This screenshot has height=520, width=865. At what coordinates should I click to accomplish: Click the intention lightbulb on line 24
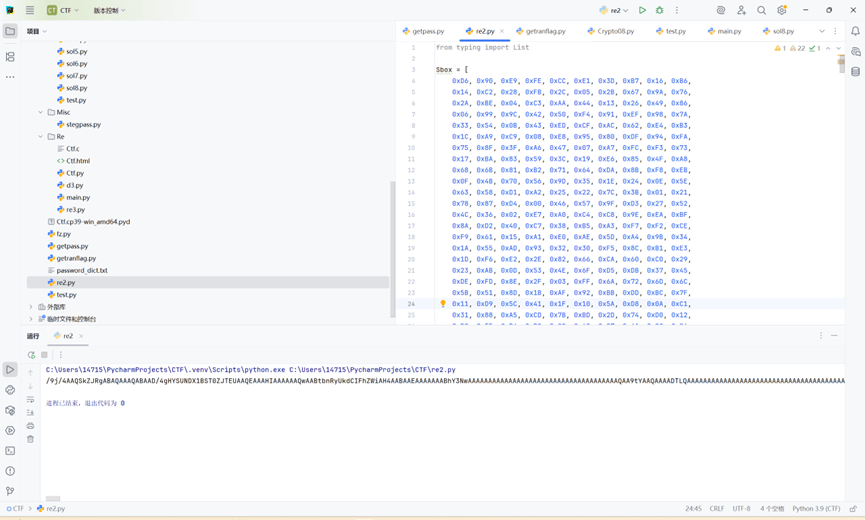point(442,303)
